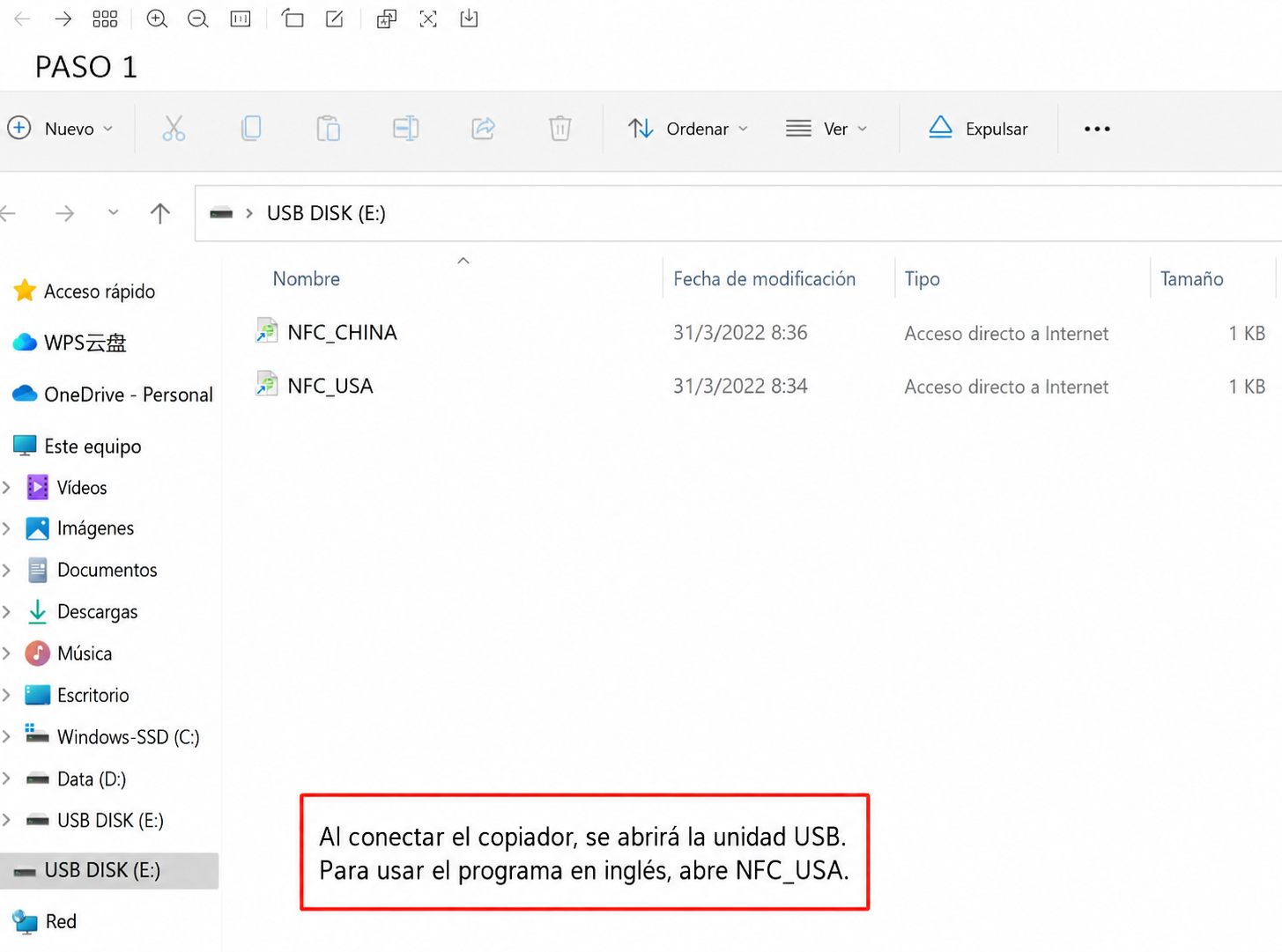
Task: Select the NFC_USA file
Action: click(330, 386)
